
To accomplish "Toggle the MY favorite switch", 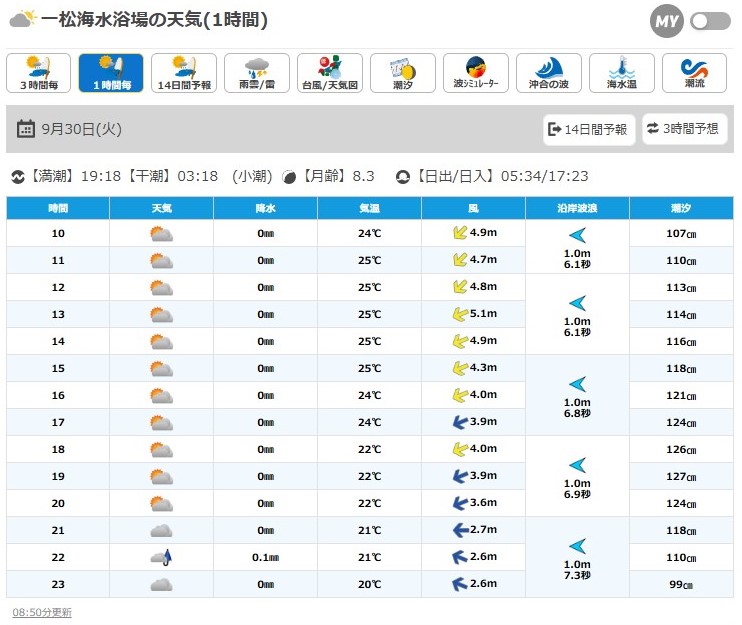I will [710, 21].
